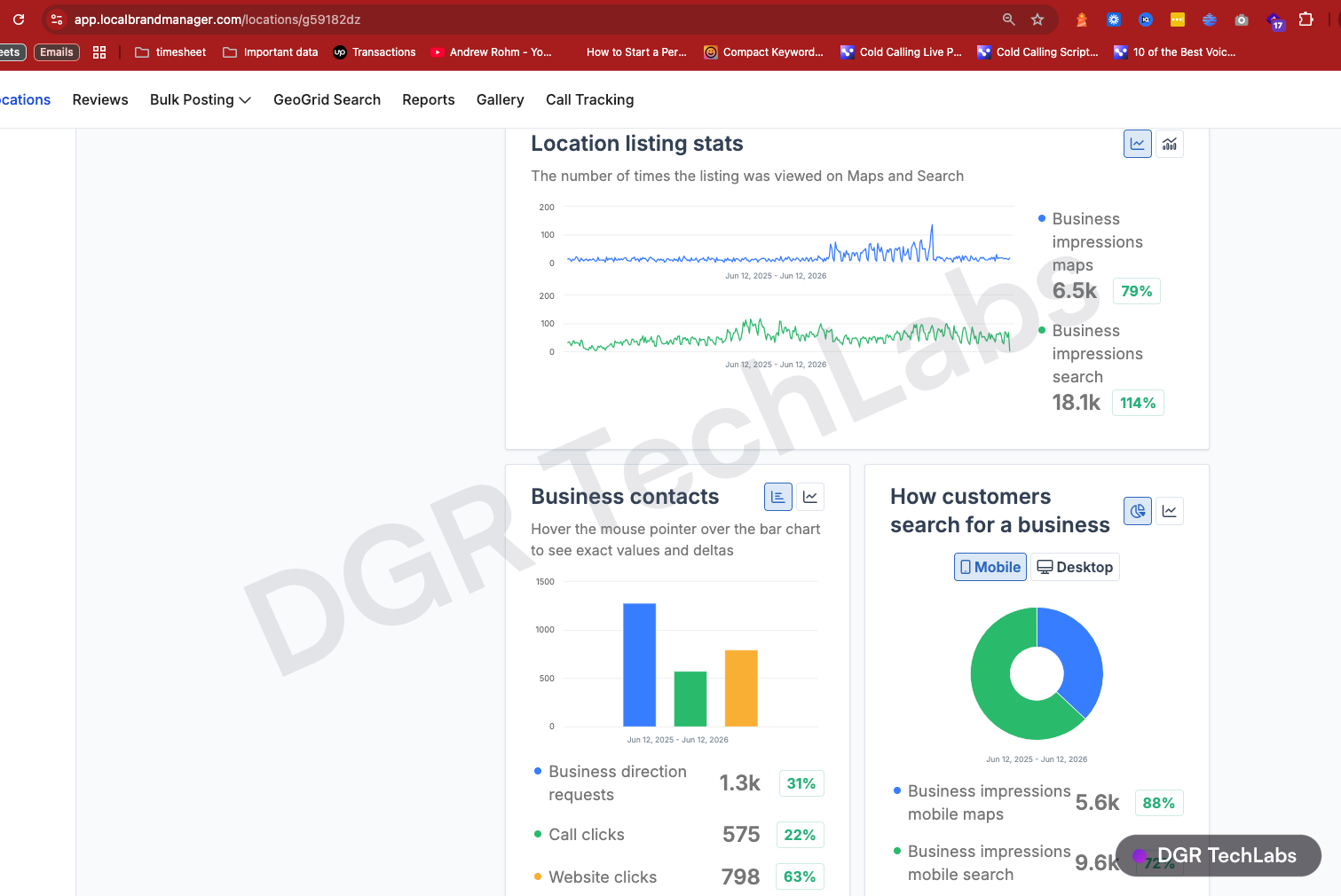Viewport: 1341px width, 896px height.
Task: Open the blue globe extension icon
Action: tap(1210, 20)
